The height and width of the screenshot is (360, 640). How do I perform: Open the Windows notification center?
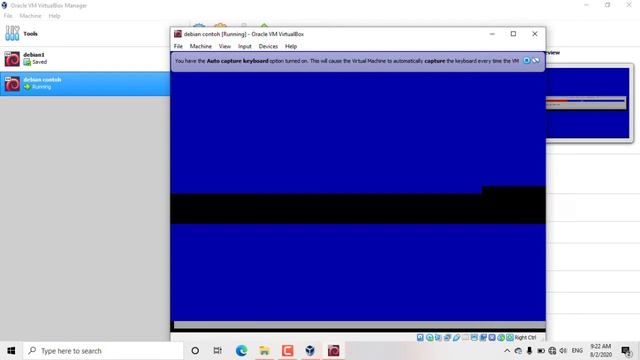point(626,351)
